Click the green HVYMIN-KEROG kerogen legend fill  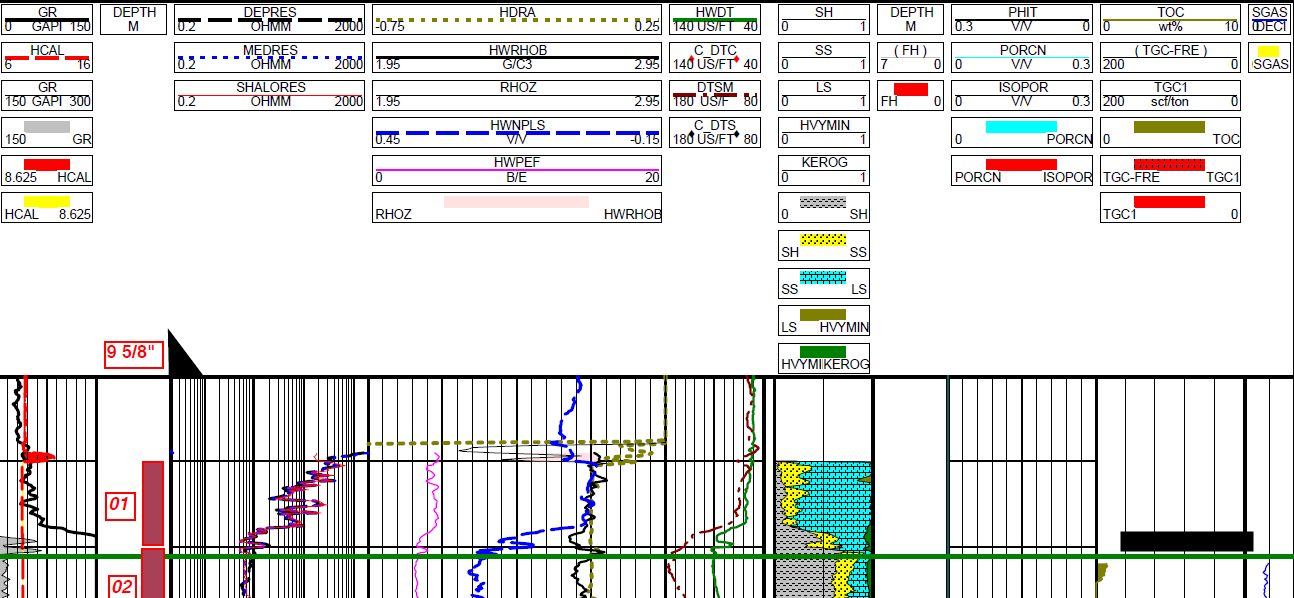coord(823,352)
